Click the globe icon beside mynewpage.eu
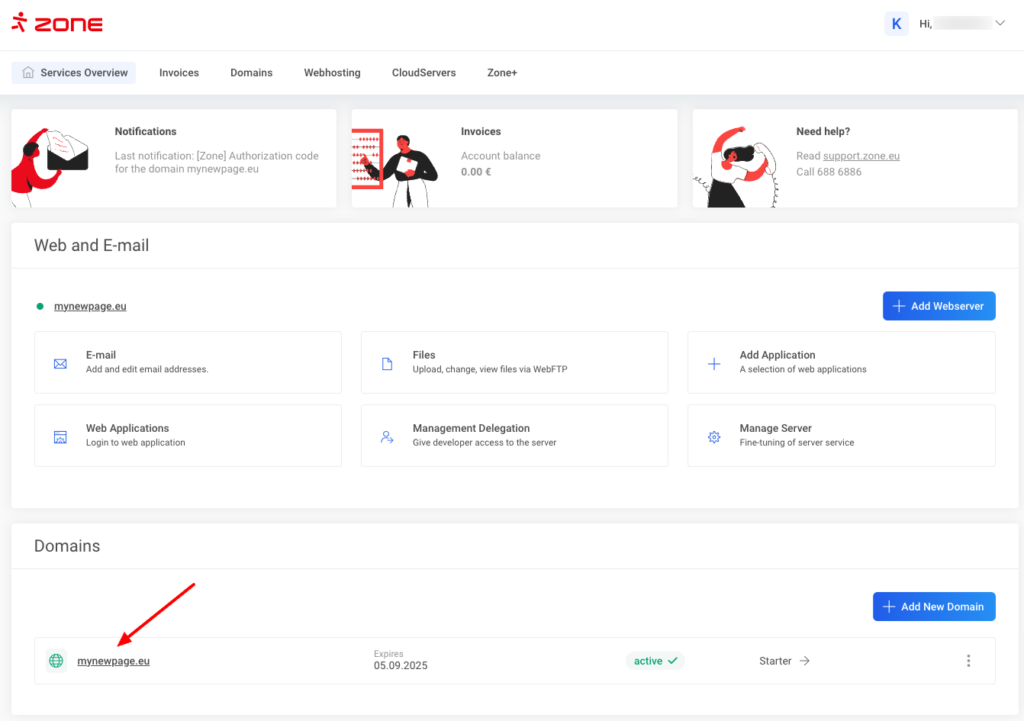This screenshot has height=721, width=1024. tap(56, 661)
